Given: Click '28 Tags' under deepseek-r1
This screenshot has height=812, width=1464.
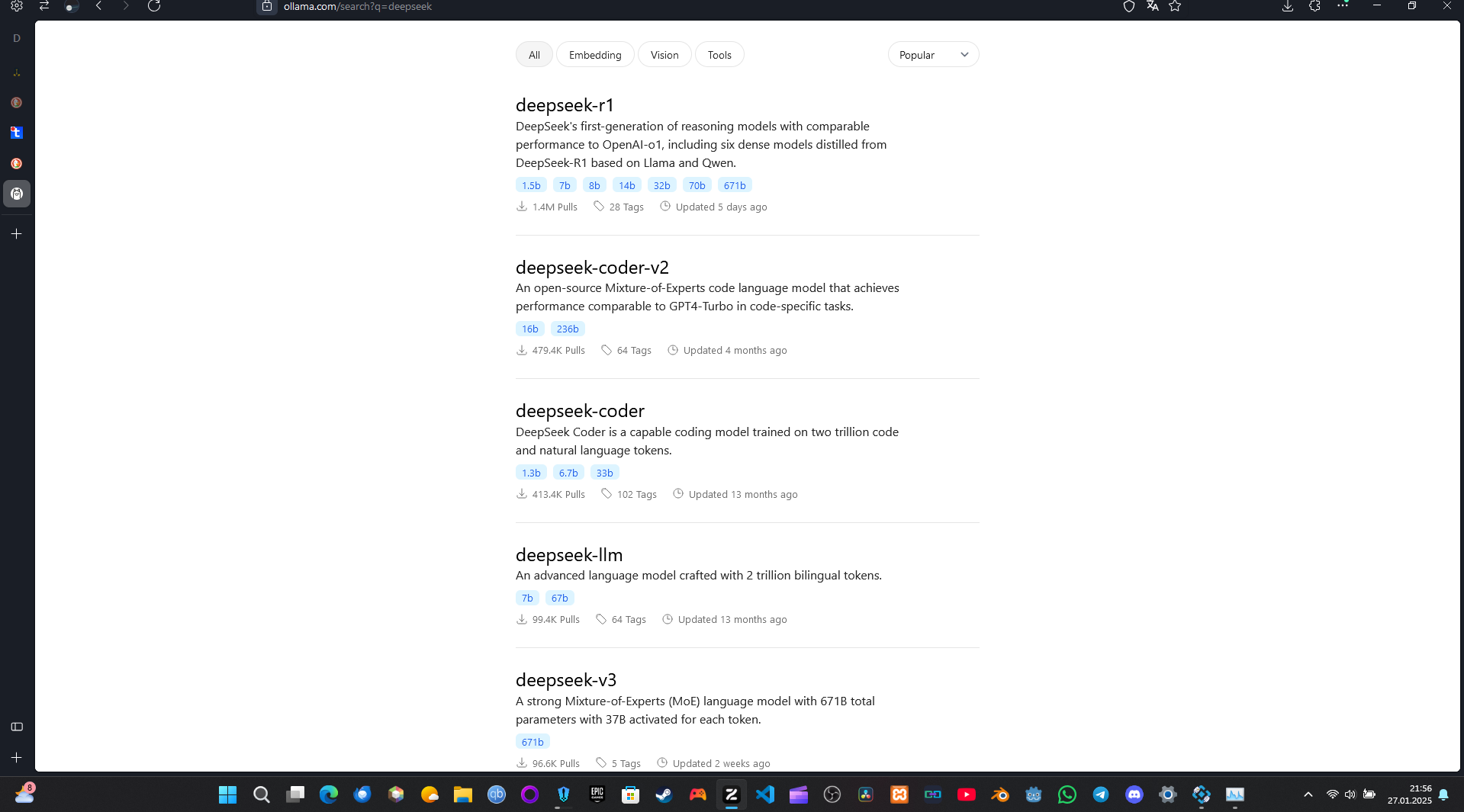Looking at the screenshot, I should (x=626, y=207).
